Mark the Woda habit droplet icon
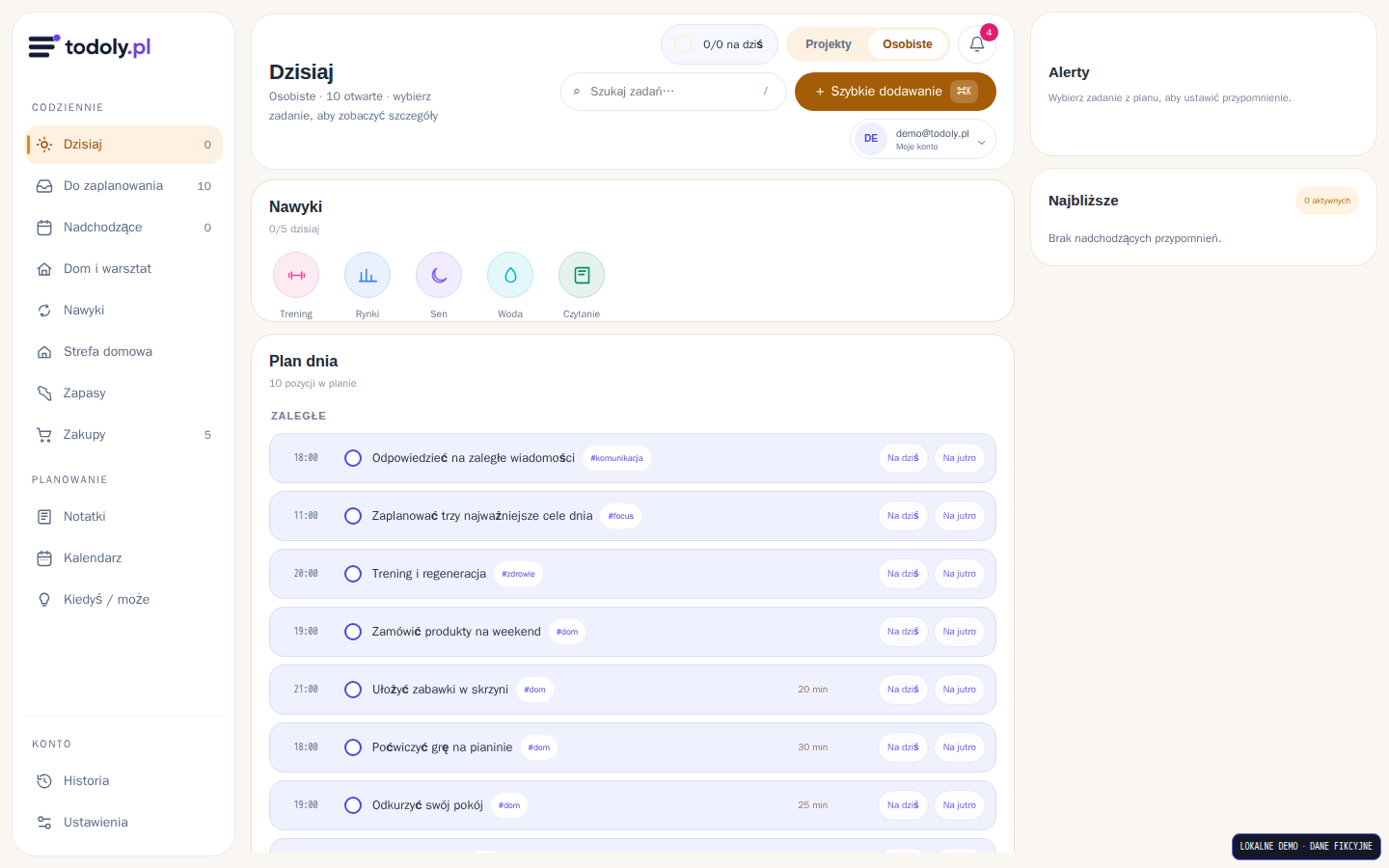This screenshot has width=1389, height=868. [510, 275]
